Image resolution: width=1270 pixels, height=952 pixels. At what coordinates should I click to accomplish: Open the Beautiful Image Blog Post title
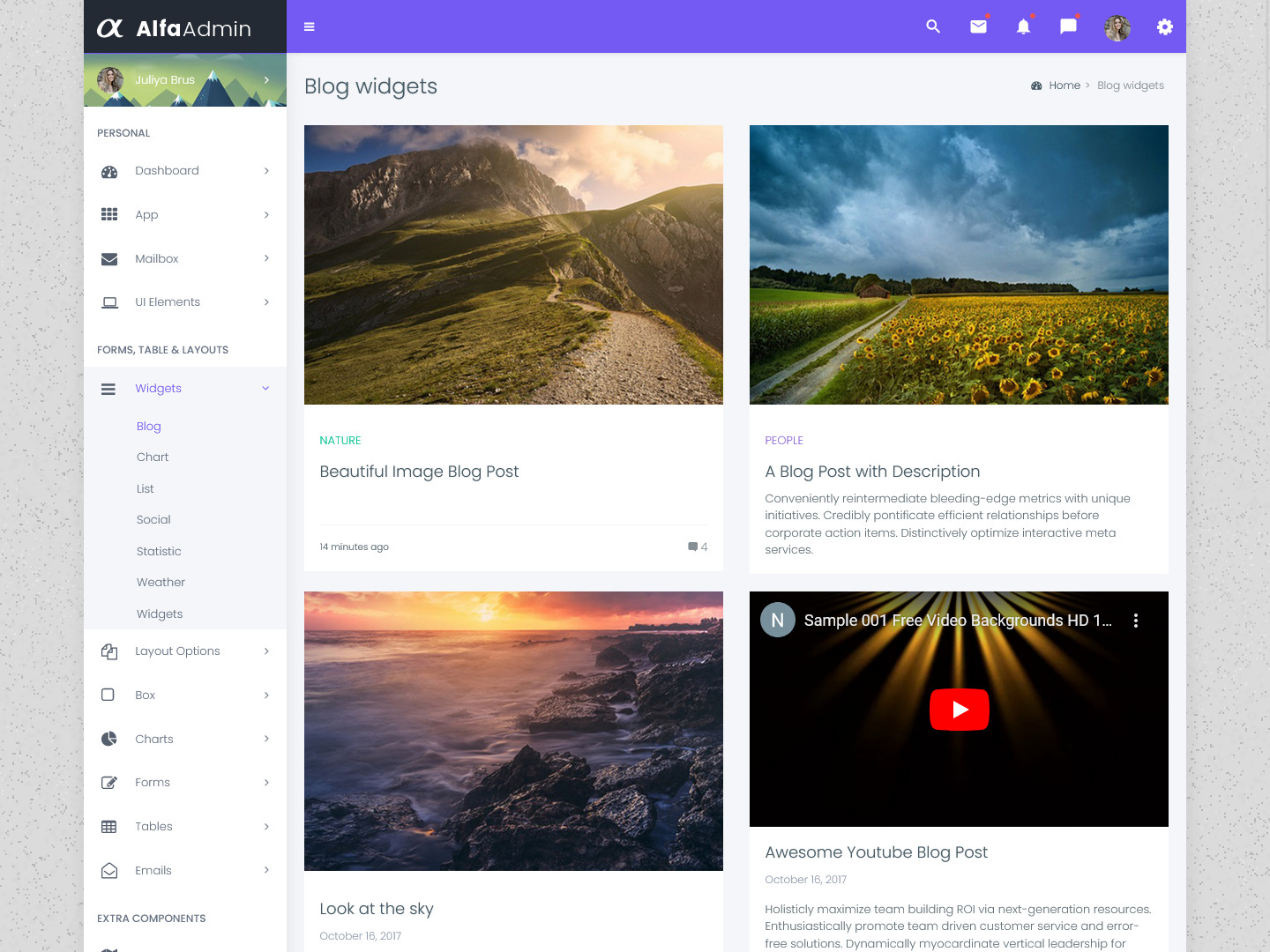419,472
